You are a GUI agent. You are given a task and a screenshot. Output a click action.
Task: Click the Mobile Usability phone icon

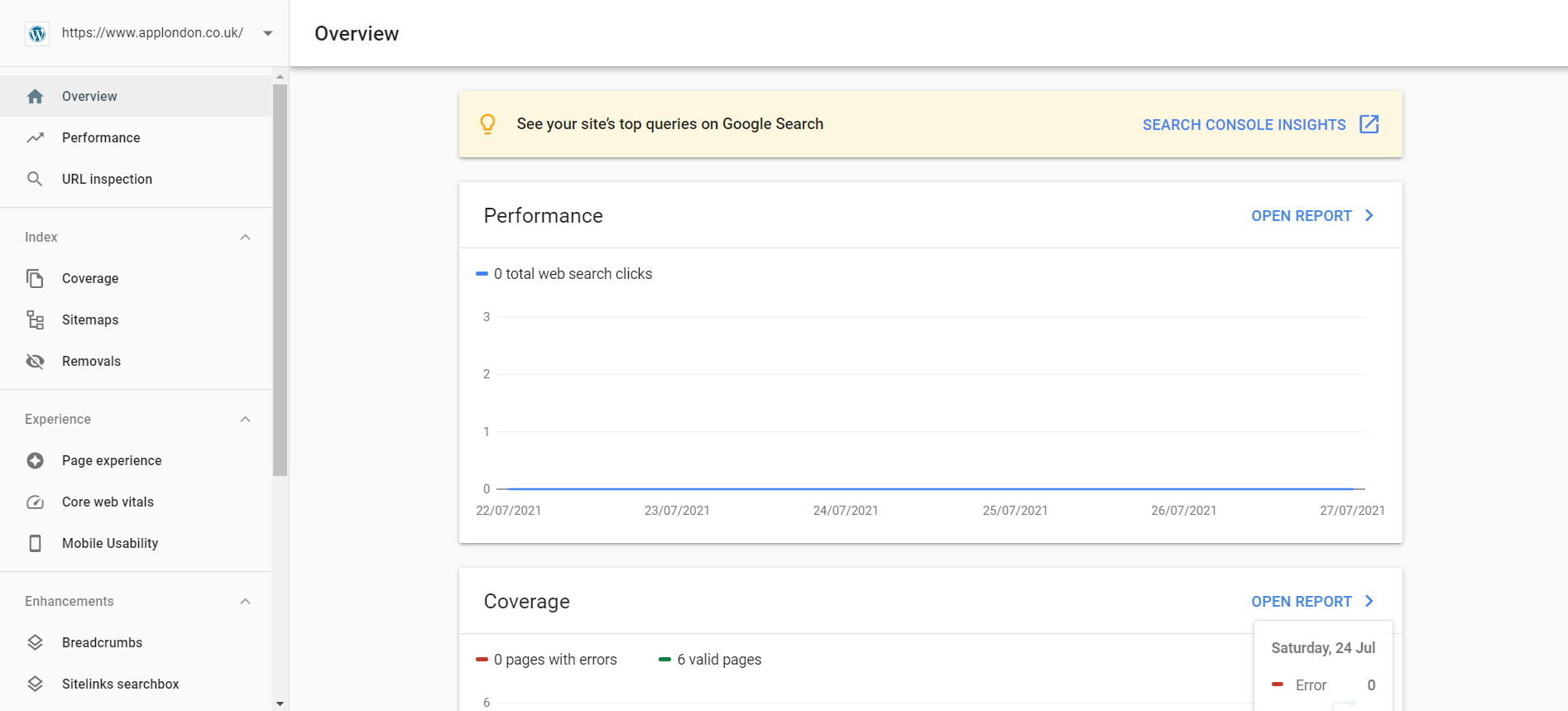[35, 543]
